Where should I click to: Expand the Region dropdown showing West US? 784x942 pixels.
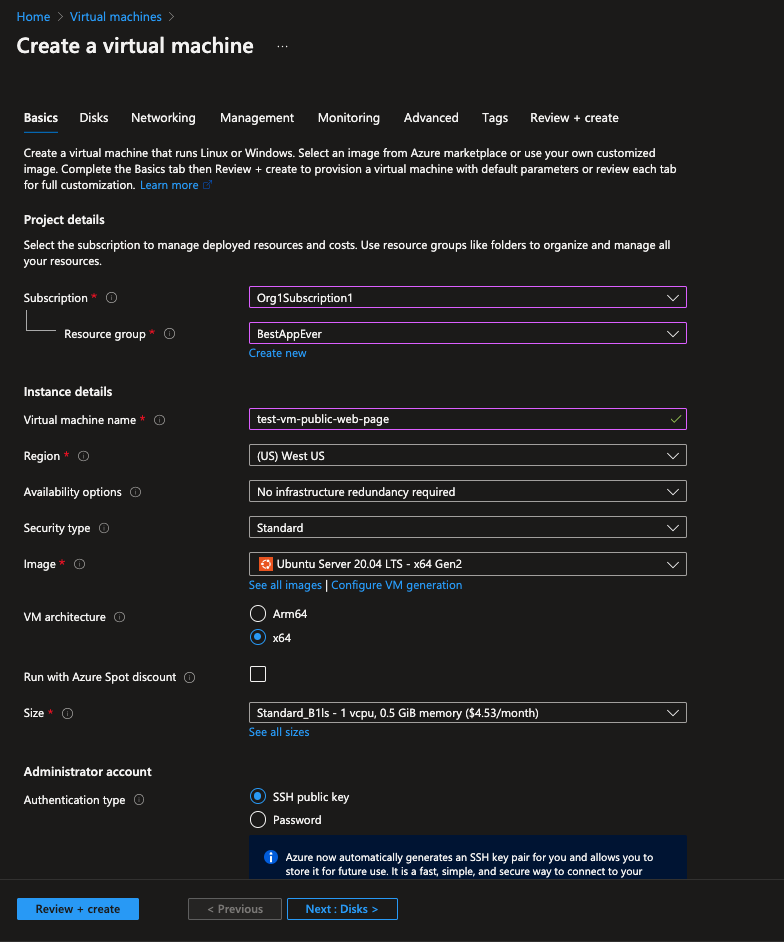[x=467, y=455]
